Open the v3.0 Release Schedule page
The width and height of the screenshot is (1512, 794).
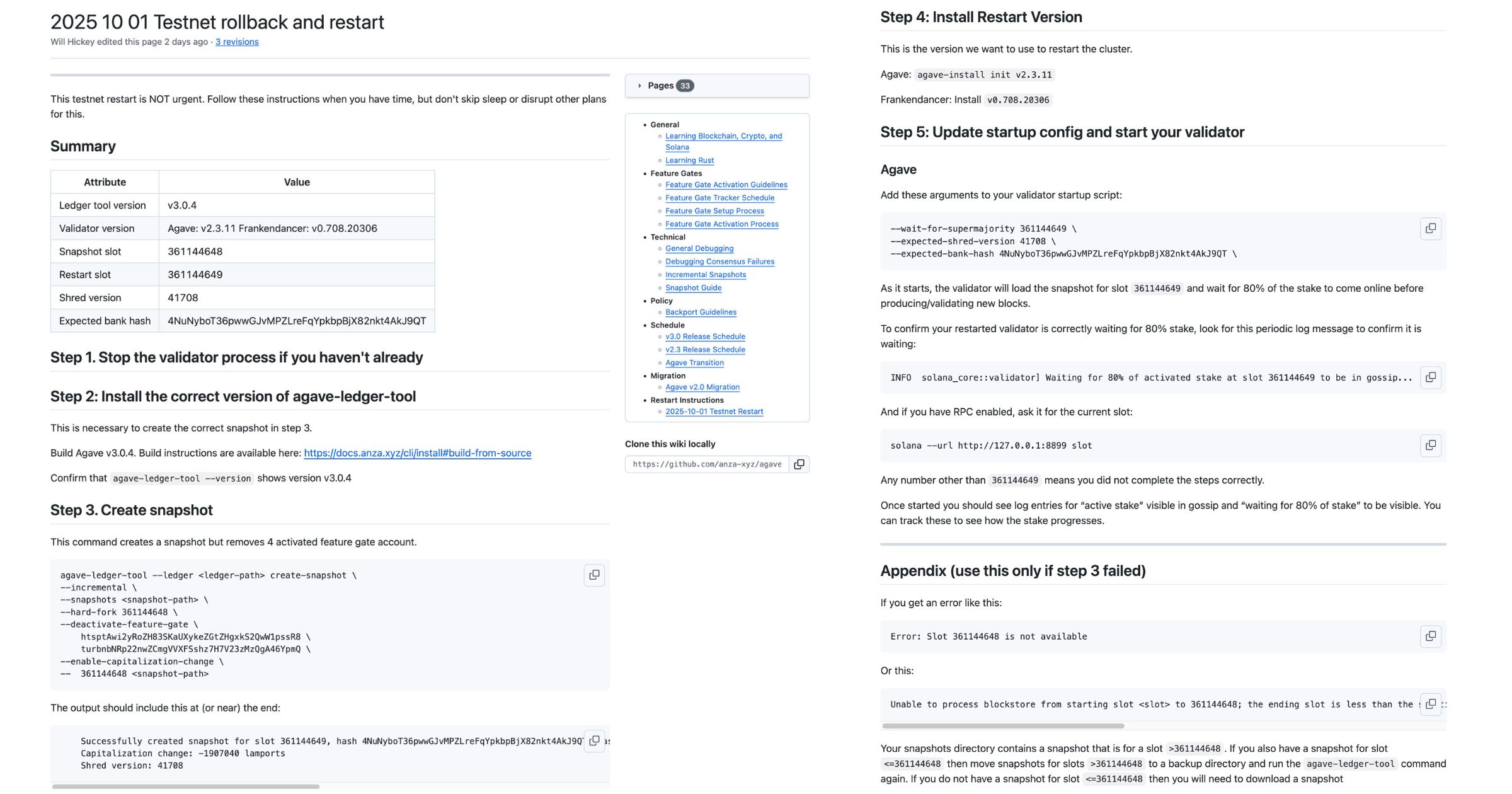pyautogui.click(x=705, y=337)
